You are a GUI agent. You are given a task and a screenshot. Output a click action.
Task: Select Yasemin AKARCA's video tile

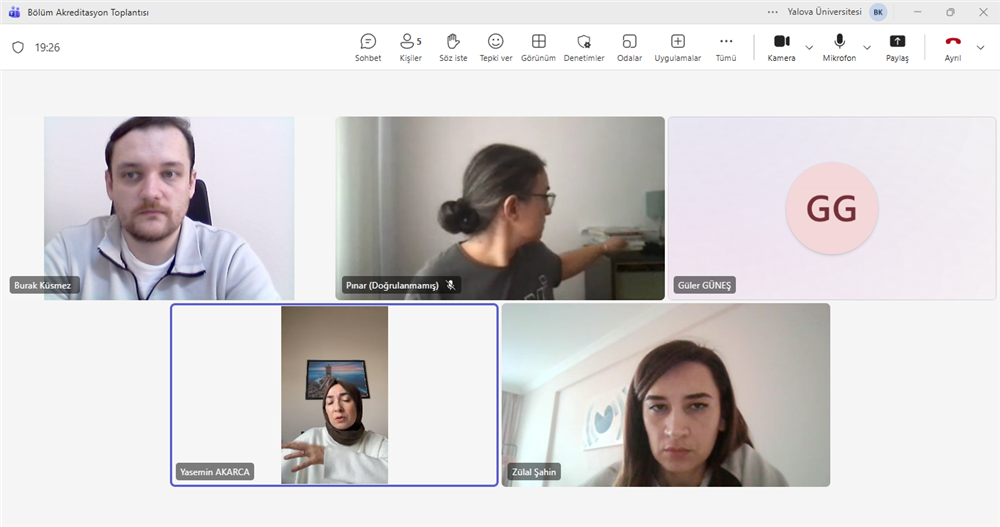click(334, 395)
